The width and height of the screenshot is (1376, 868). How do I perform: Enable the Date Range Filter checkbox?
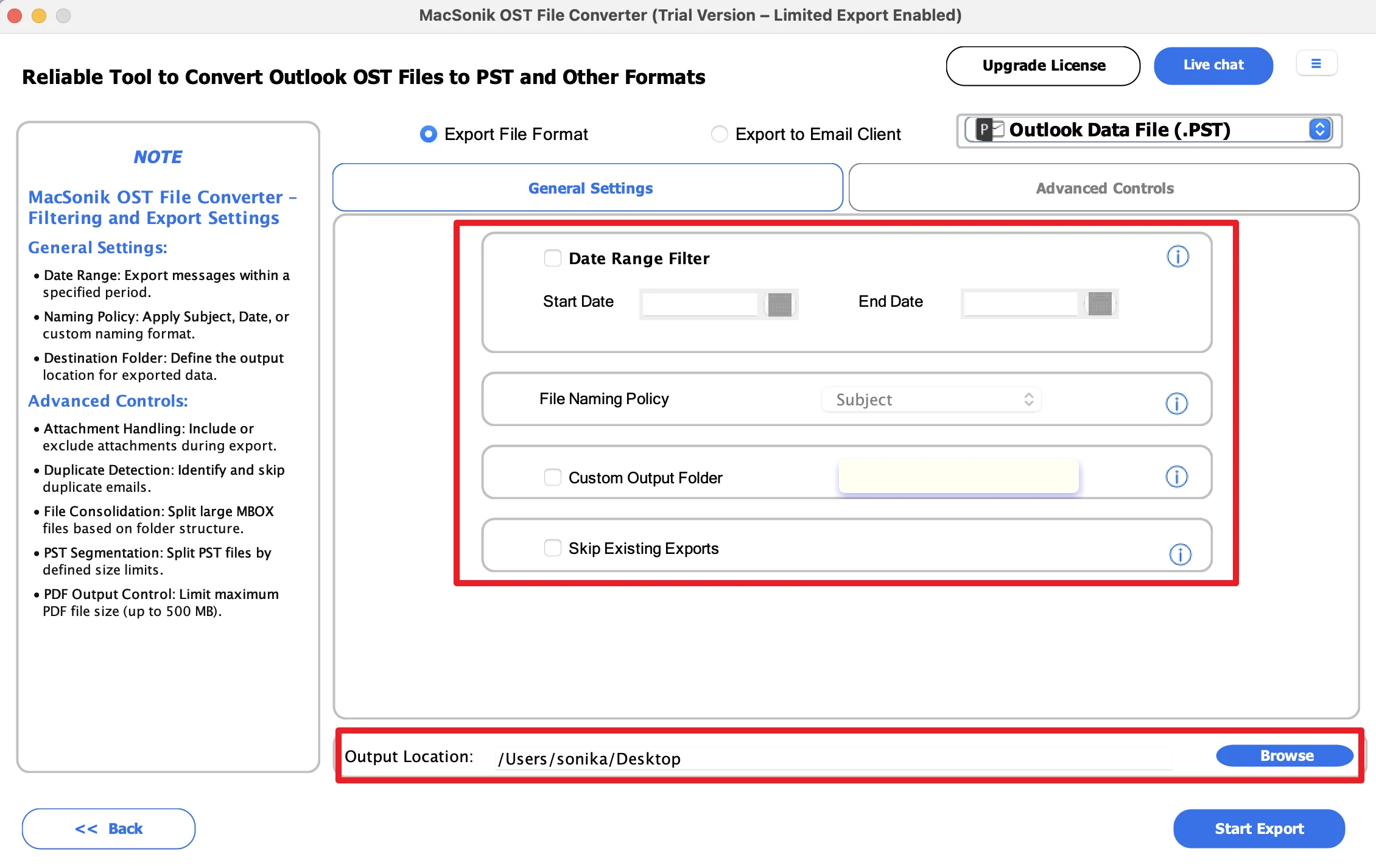tap(552, 258)
